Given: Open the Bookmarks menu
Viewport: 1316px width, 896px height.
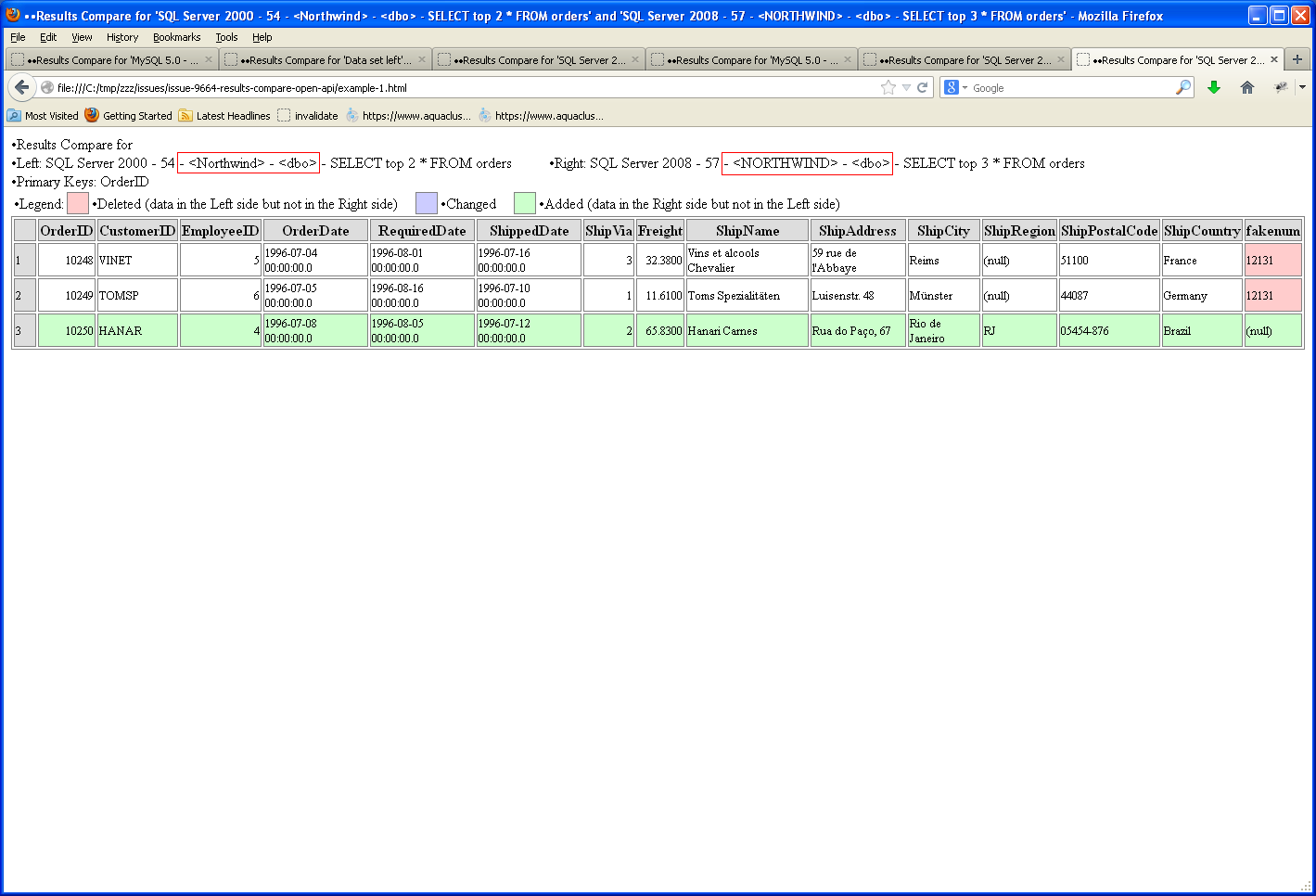Looking at the screenshot, I should click(x=177, y=37).
